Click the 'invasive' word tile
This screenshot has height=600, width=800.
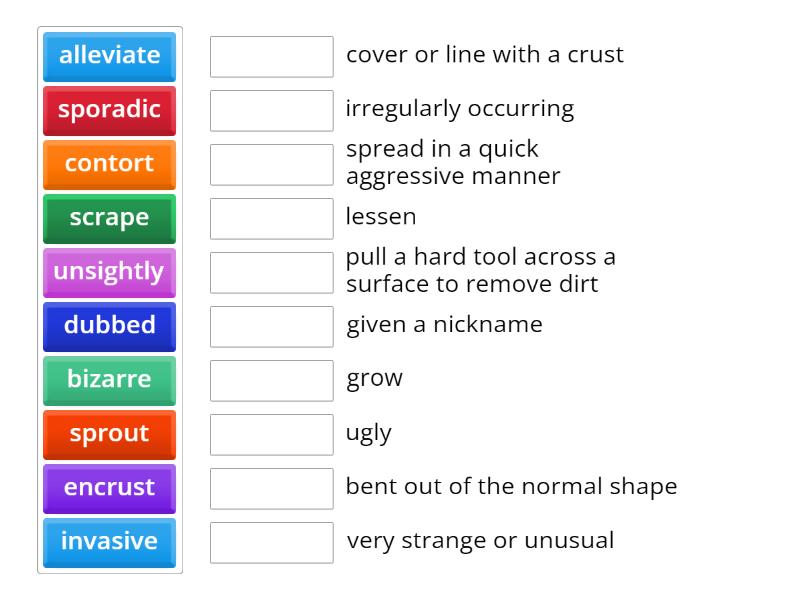[x=109, y=542]
